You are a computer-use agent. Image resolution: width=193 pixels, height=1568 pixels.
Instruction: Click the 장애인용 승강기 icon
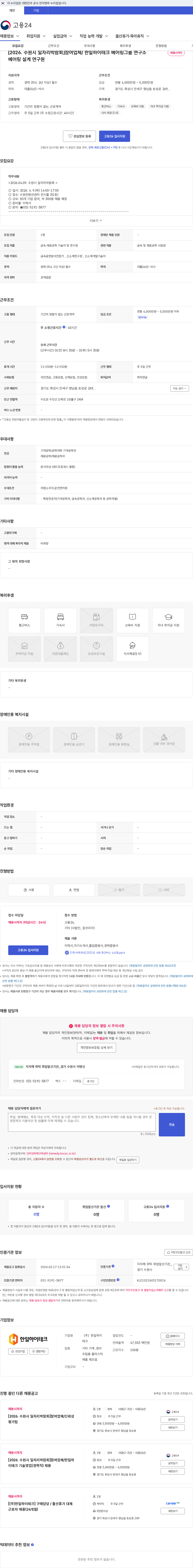pyautogui.click(x=74, y=740)
